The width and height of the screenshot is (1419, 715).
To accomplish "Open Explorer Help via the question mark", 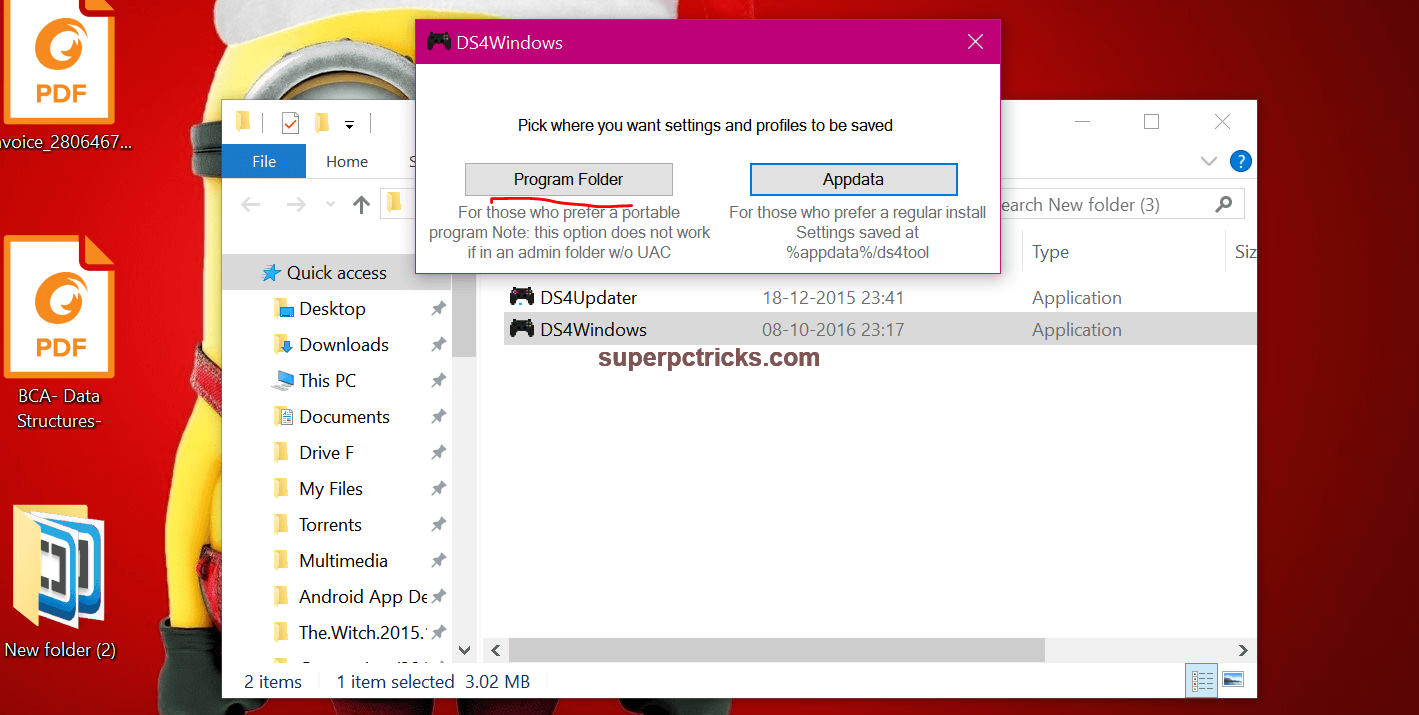I will point(1240,161).
